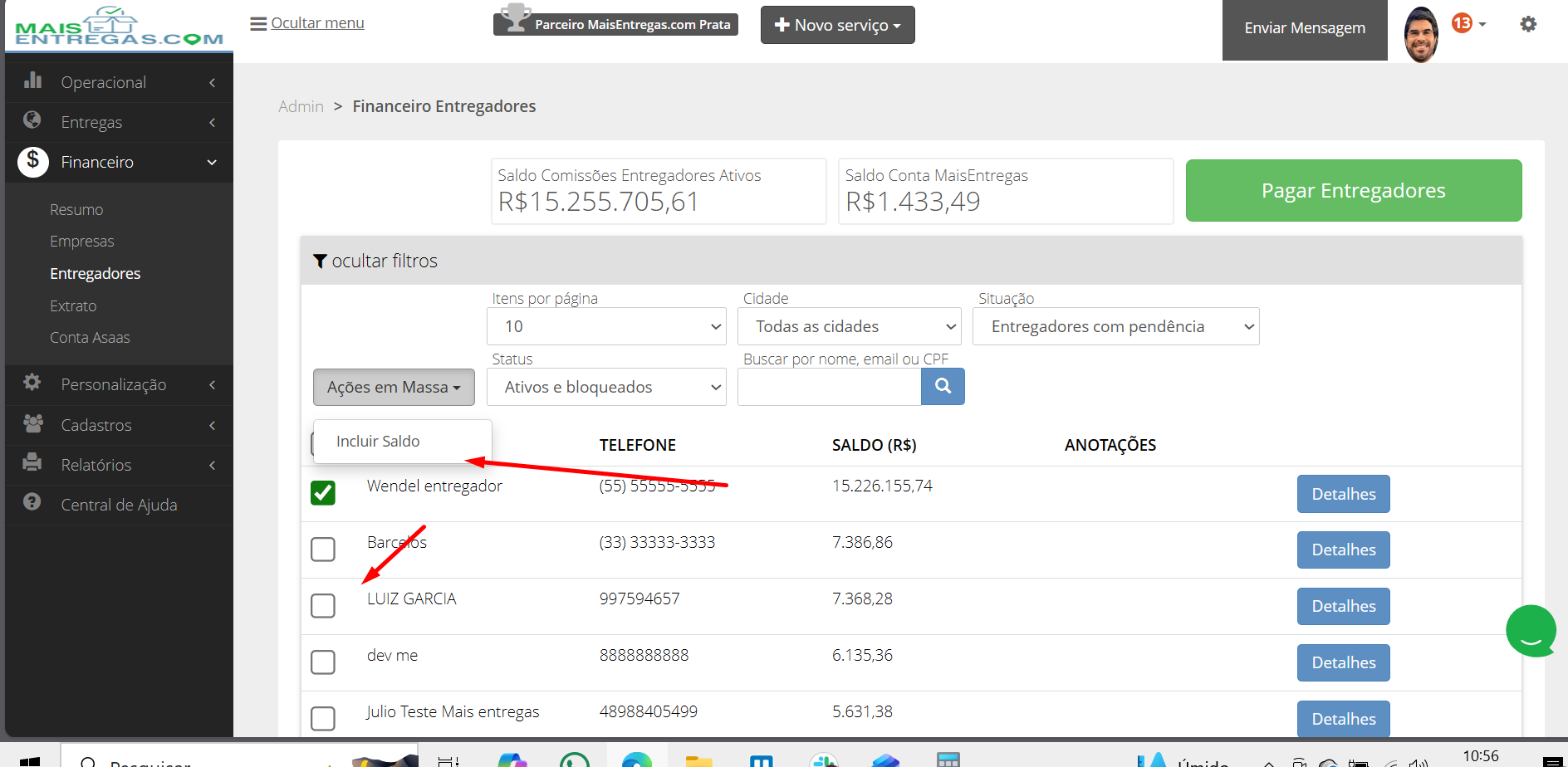Click the Entregas globe icon

tap(32, 120)
